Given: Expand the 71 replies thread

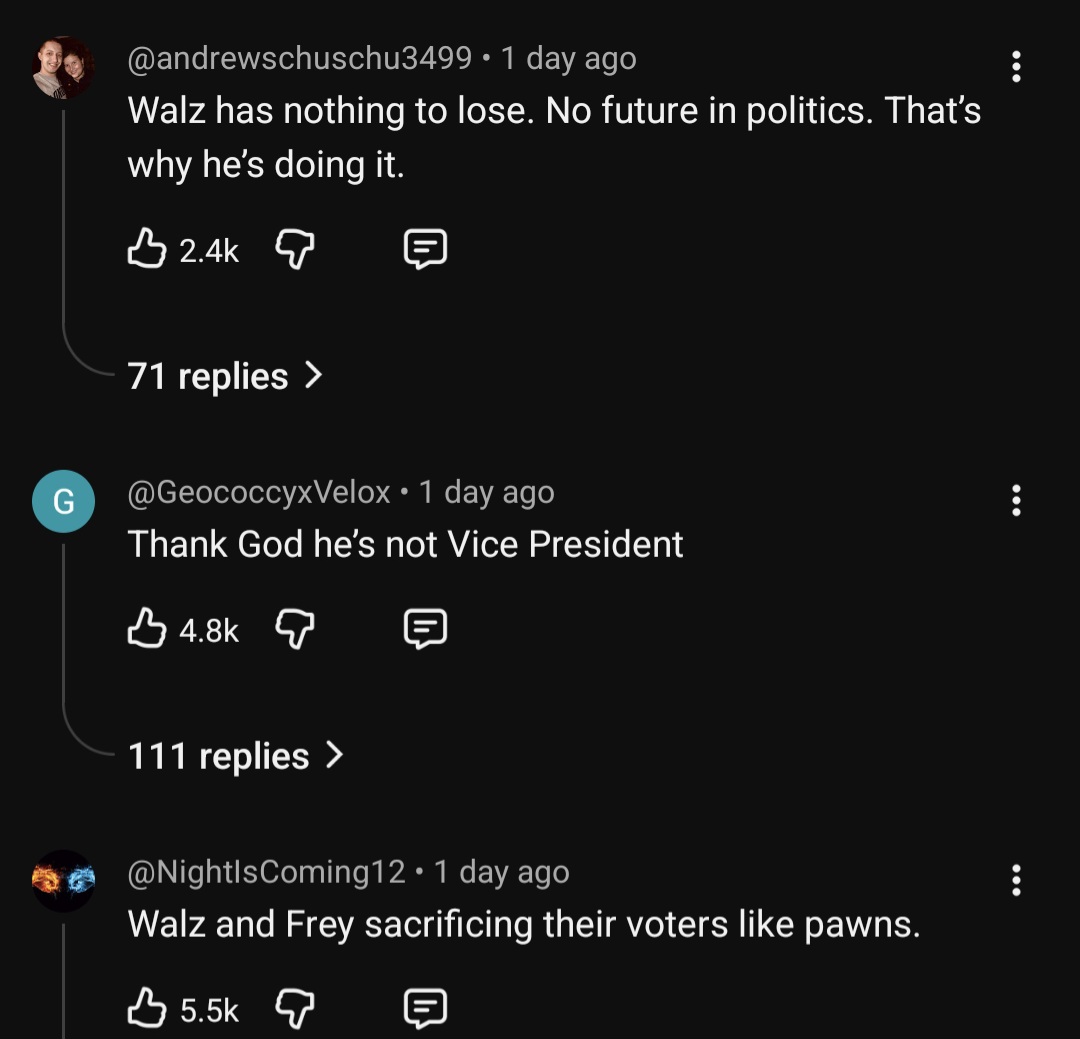Looking at the screenshot, I should [x=225, y=377].
